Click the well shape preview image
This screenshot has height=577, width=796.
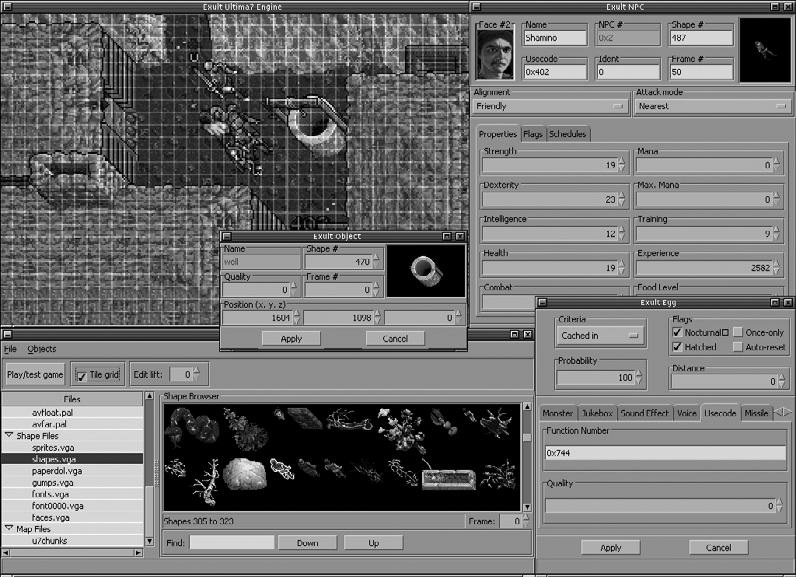pyautogui.click(x=426, y=271)
